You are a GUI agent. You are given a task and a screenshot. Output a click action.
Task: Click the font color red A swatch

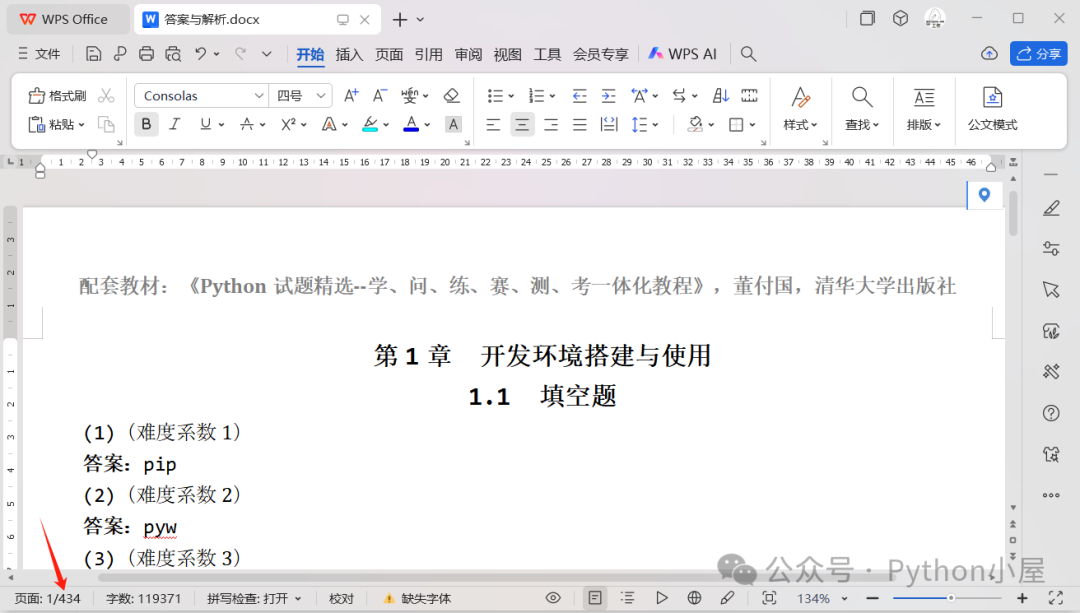[411, 125]
